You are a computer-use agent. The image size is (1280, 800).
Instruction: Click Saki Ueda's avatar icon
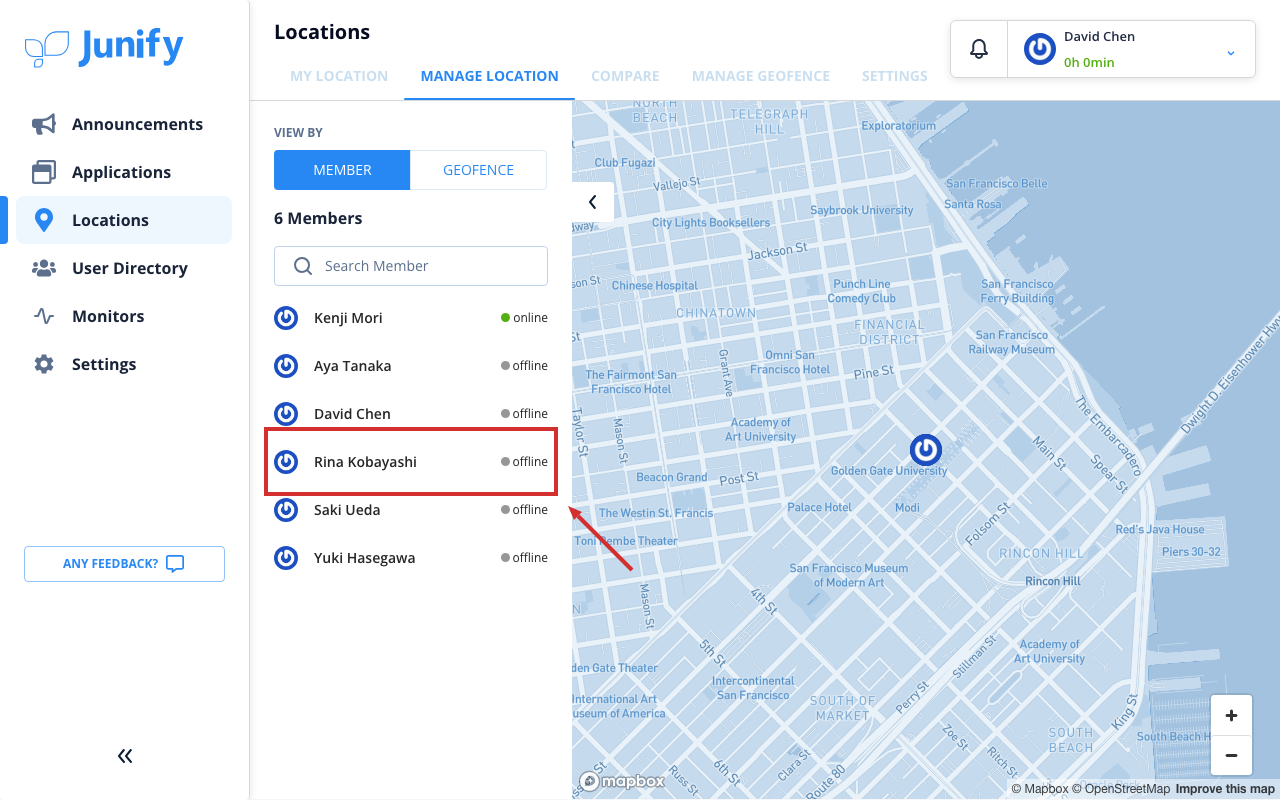(x=286, y=510)
